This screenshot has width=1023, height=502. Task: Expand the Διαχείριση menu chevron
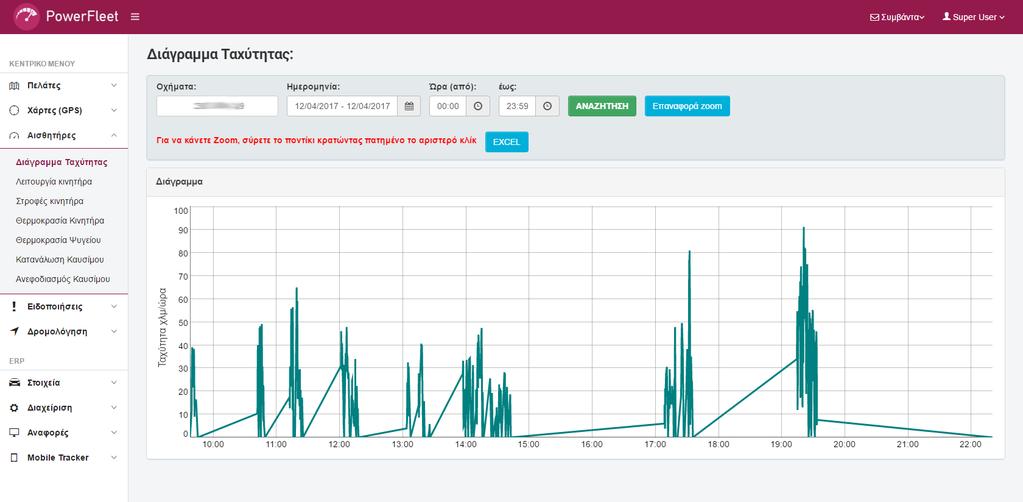tap(114, 408)
